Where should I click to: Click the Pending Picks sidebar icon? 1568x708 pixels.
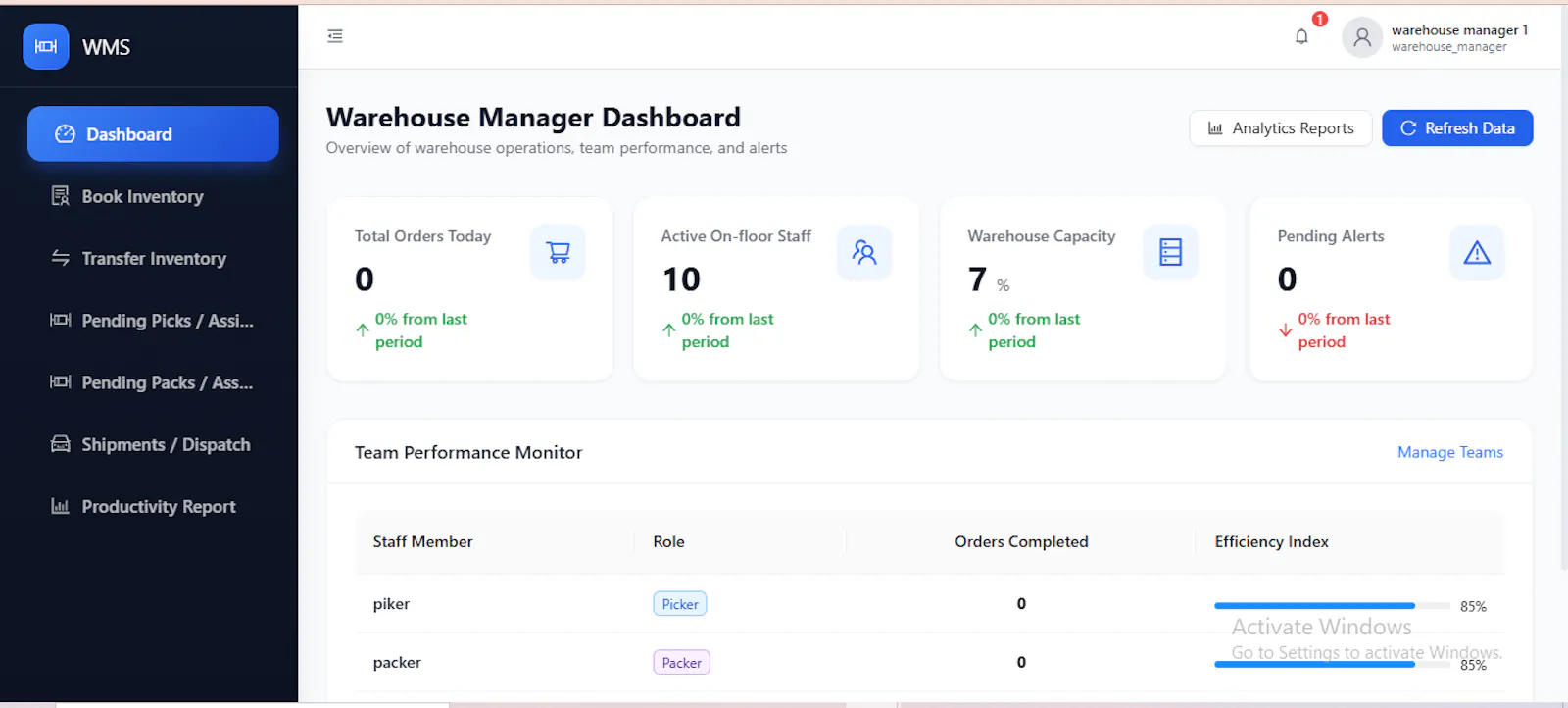pos(60,320)
